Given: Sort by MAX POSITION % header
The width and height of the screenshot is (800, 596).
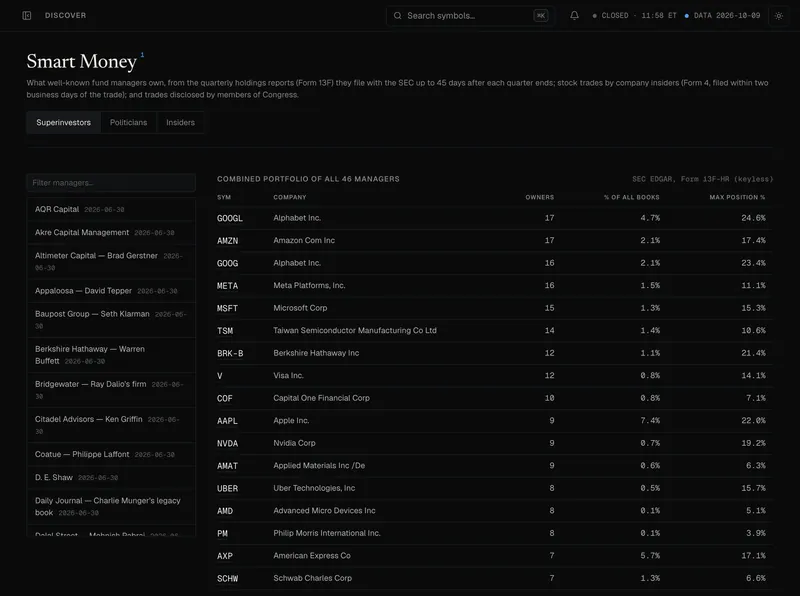Looking at the screenshot, I should click(x=737, y=197).
